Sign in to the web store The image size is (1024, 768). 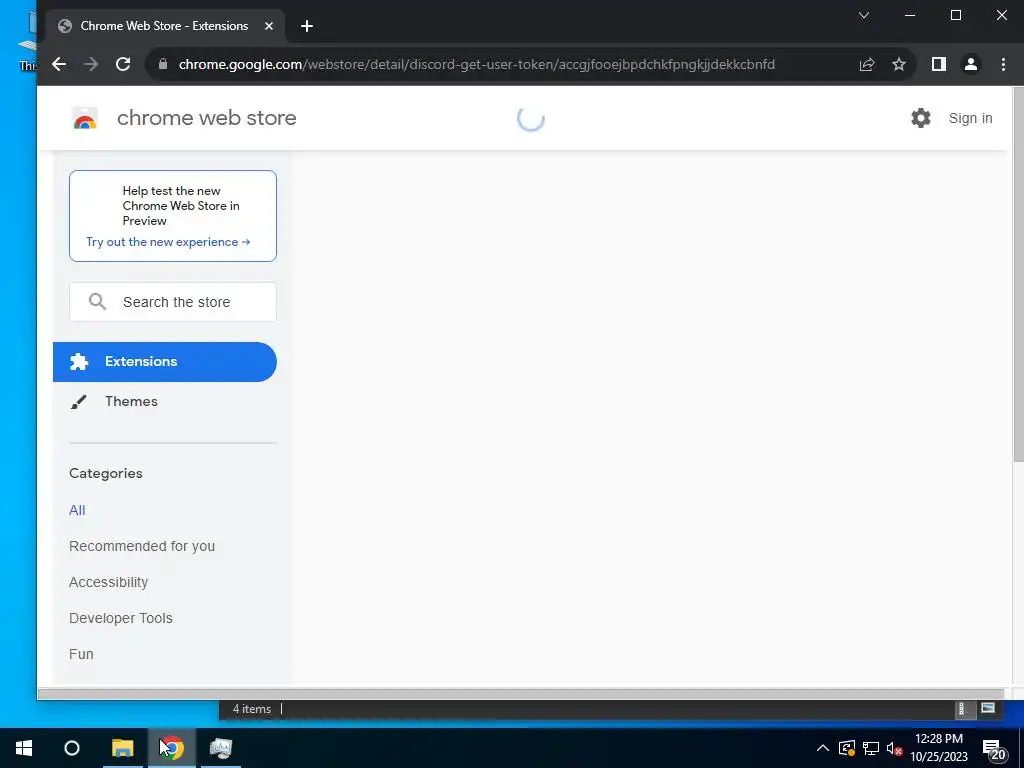pyautogui.click(x=970, y=118)
